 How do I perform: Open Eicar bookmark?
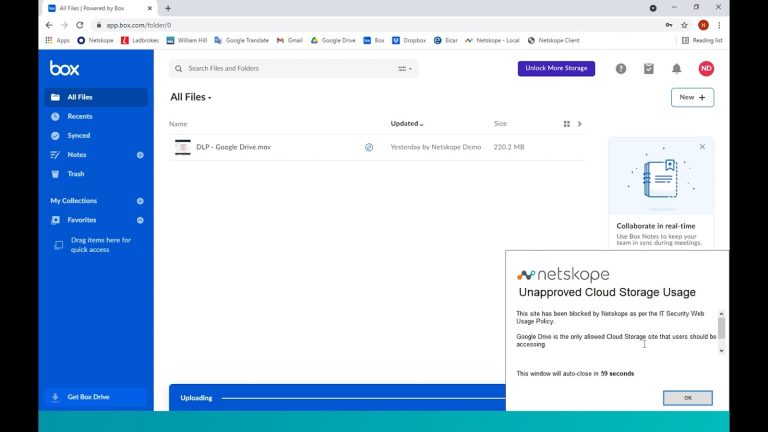coord(446,40)
